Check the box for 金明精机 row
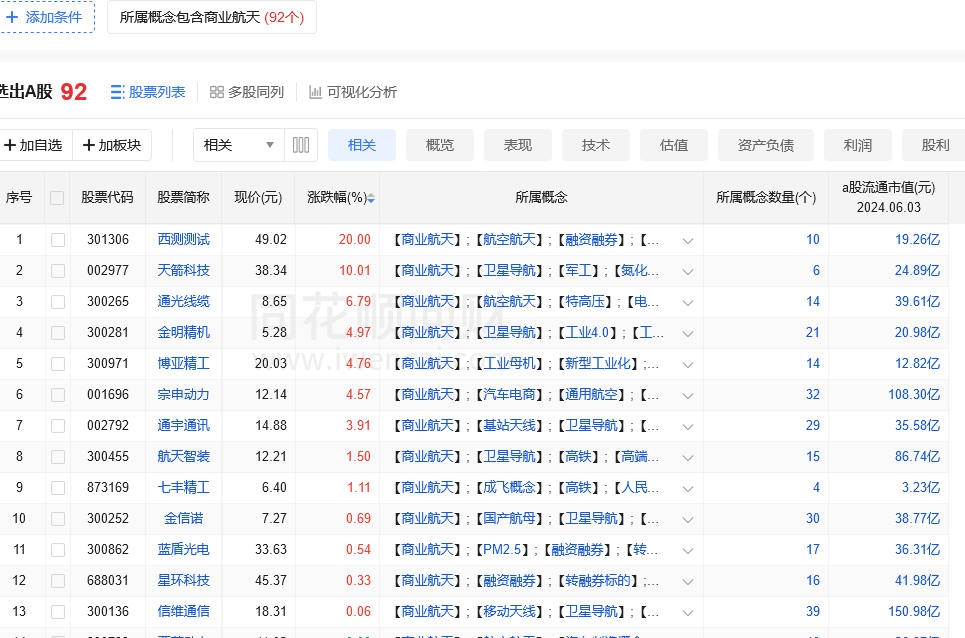 pos(58,333)
